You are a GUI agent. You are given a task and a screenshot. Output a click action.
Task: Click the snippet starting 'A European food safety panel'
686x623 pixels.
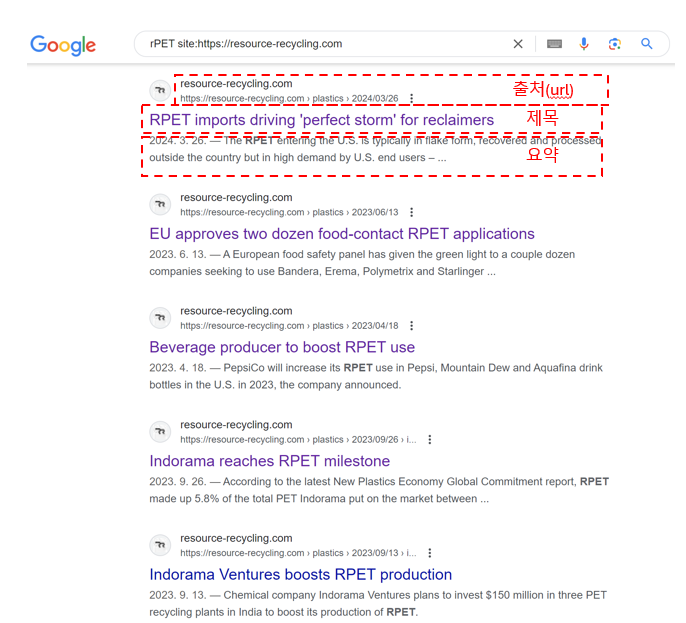coord(362,263)
